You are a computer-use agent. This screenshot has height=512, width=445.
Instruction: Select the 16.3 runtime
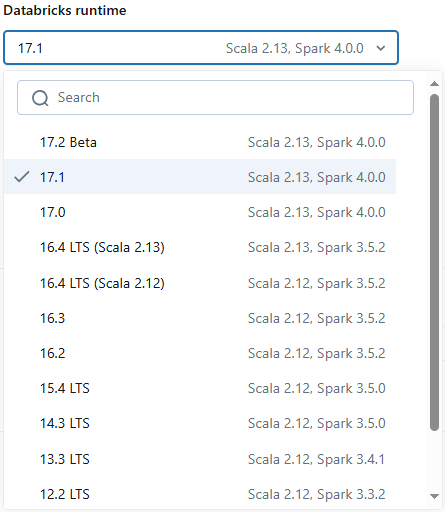point(200,318)
